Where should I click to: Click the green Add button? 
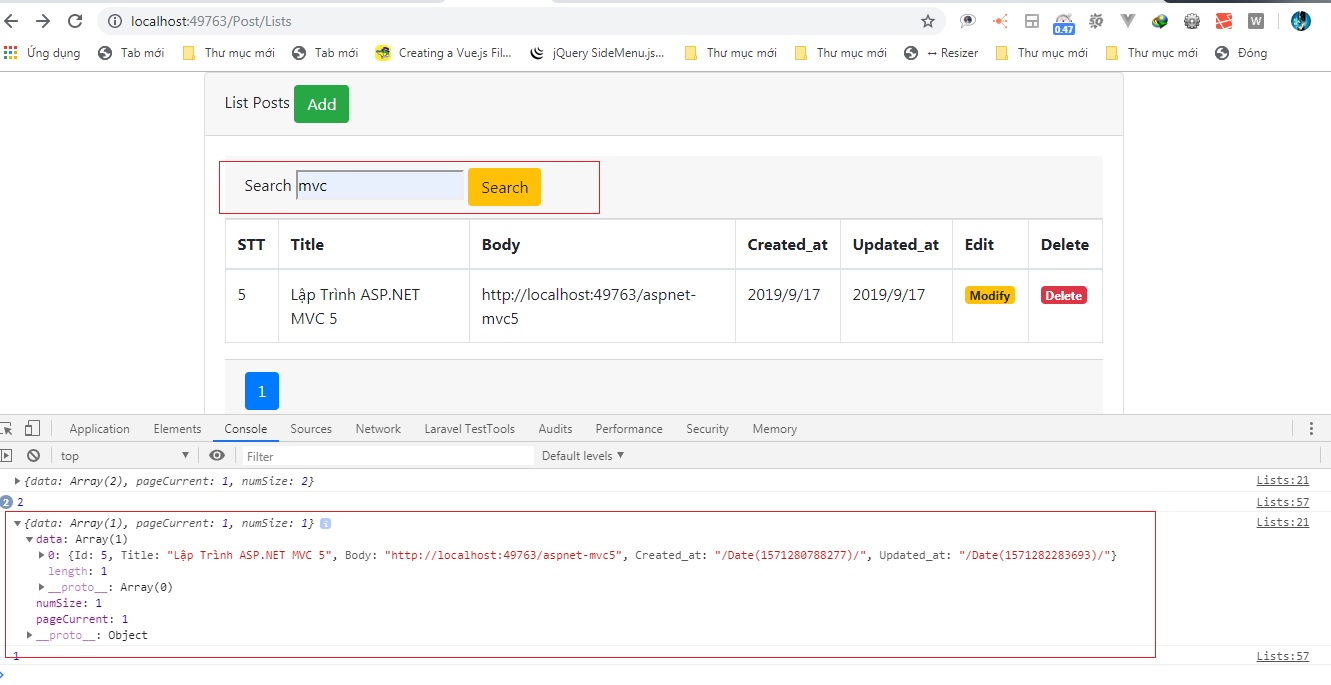(321, 104)
